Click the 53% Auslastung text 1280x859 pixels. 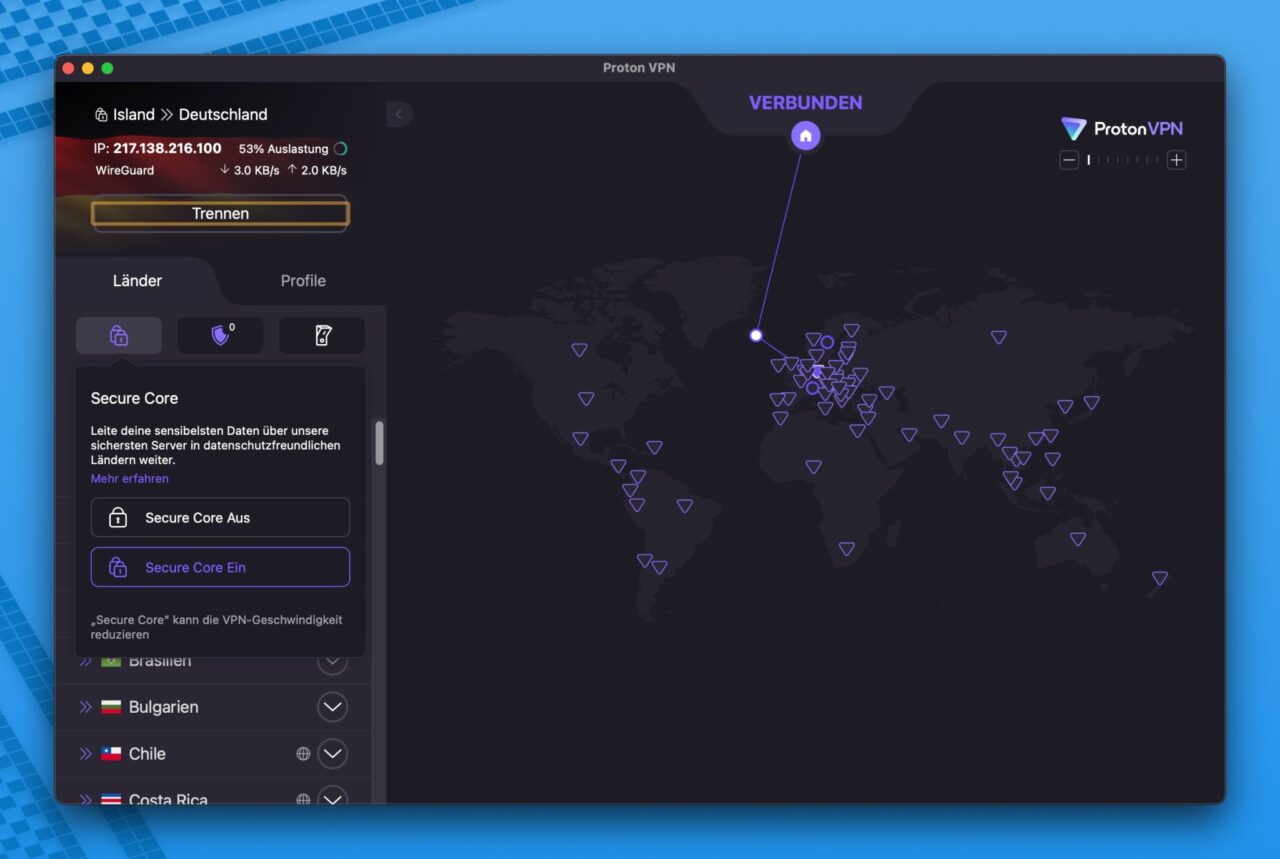point(284,149)
